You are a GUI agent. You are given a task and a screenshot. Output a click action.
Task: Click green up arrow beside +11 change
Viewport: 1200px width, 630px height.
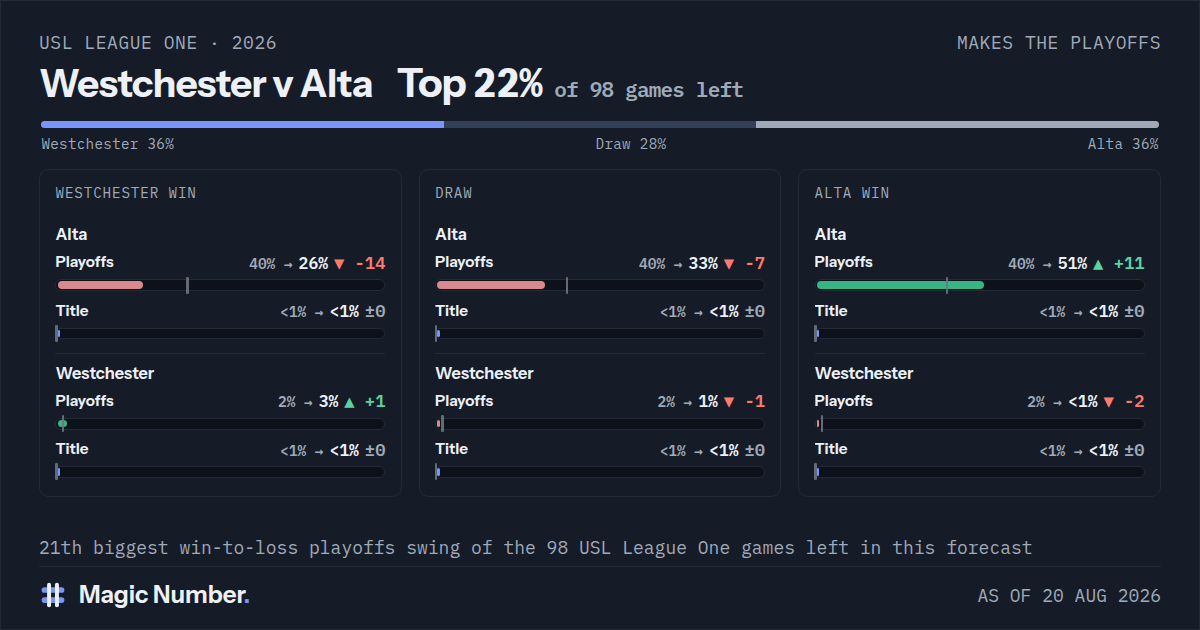click(1099, 264)
